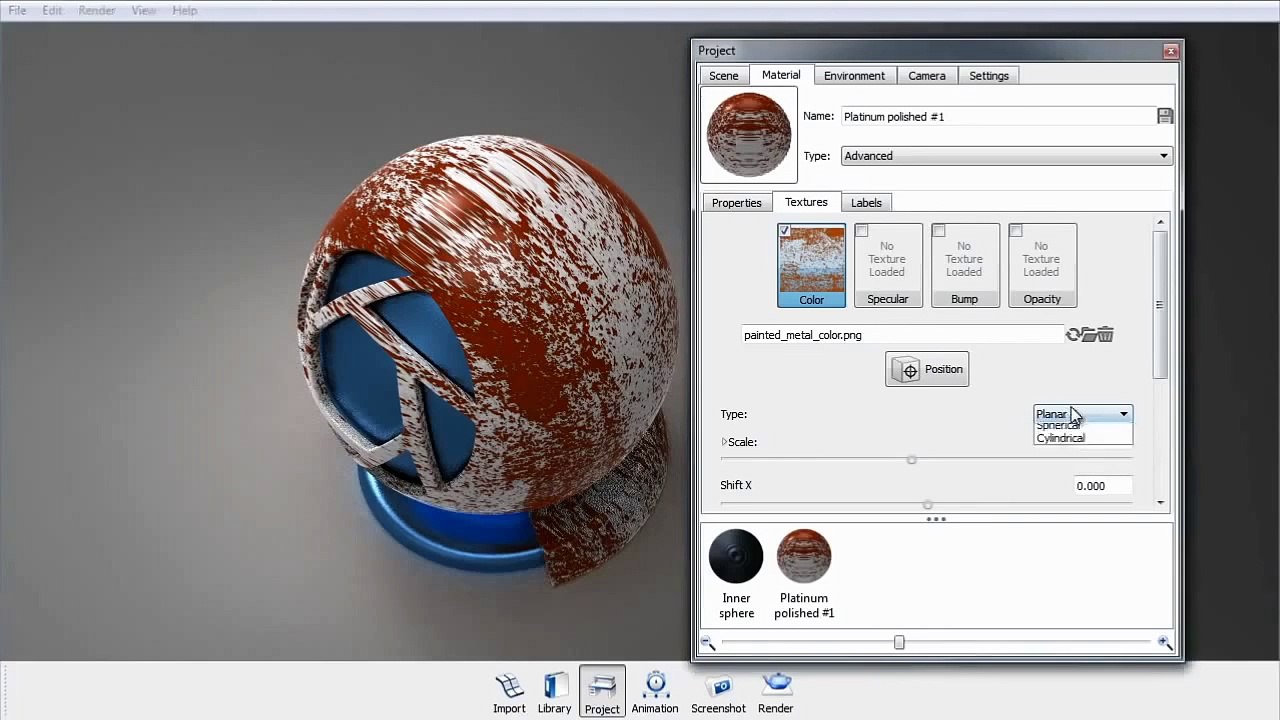Screen dimensions: 1280x720
Task: Click the Shift X value field
Action: tap(1103, 486)
